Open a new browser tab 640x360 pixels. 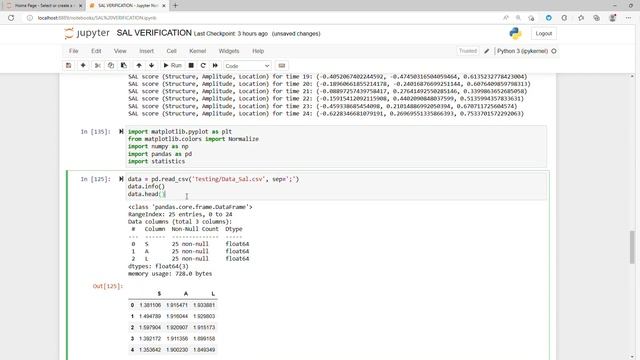pyautogui.click(x=176, y=6)
